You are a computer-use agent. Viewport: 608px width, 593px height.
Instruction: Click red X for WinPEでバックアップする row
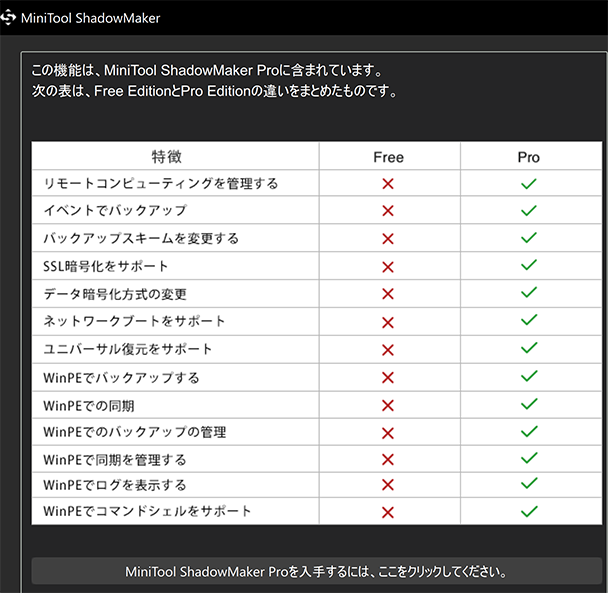coord(388,378)
